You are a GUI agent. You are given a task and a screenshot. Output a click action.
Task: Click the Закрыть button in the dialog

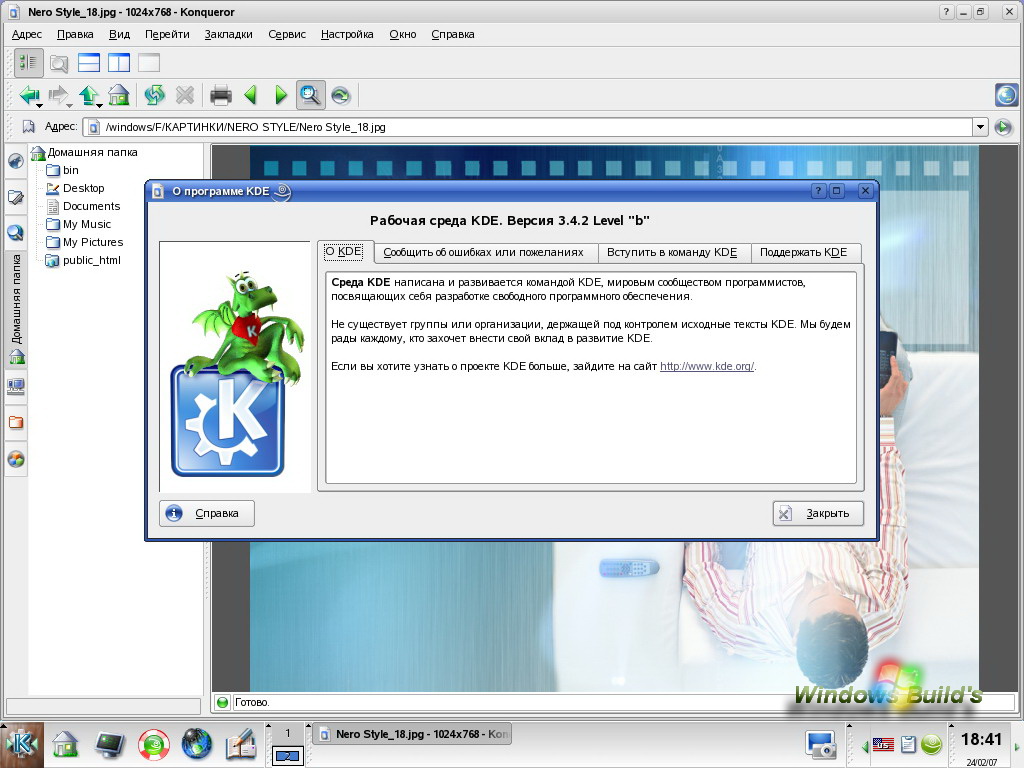[818, 513]
